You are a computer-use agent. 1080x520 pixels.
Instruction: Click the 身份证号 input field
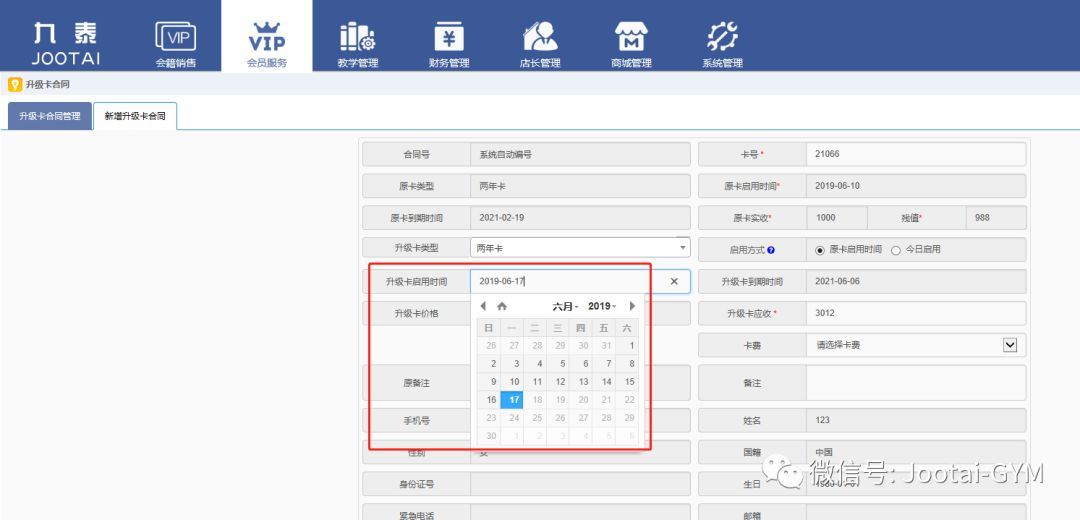[580, 484]
